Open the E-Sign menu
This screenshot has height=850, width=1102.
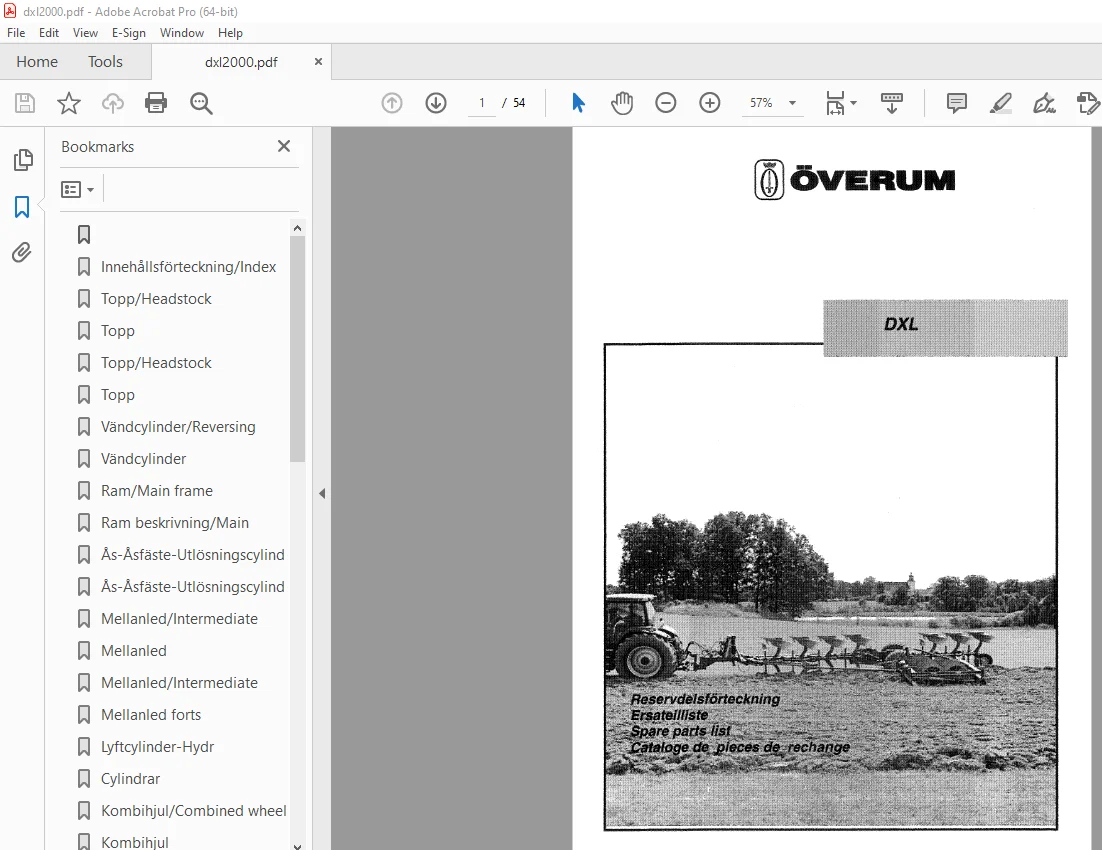pyautogui.click(x=129, y=33)
